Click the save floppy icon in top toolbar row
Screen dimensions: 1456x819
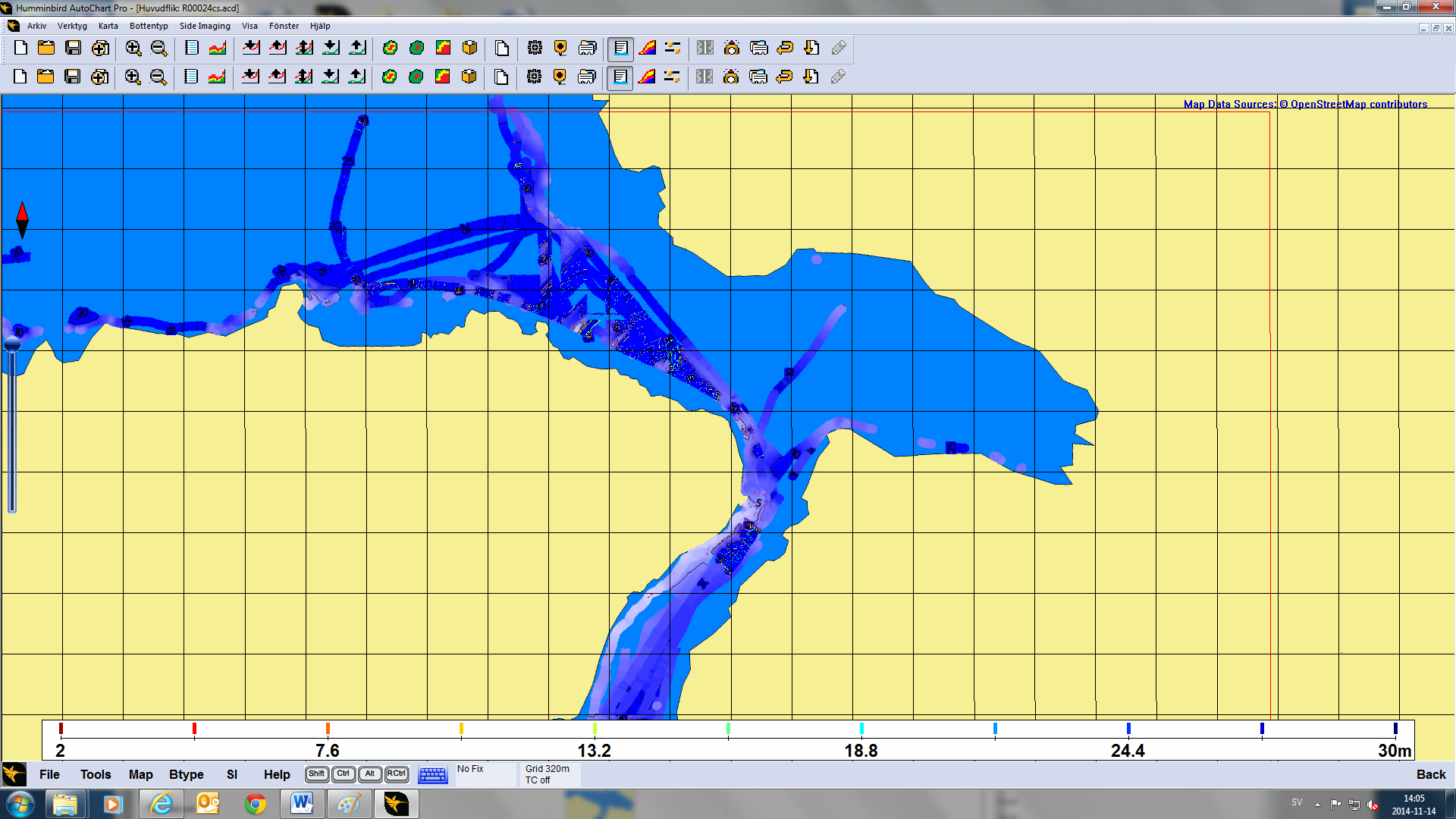pos(73,49)
